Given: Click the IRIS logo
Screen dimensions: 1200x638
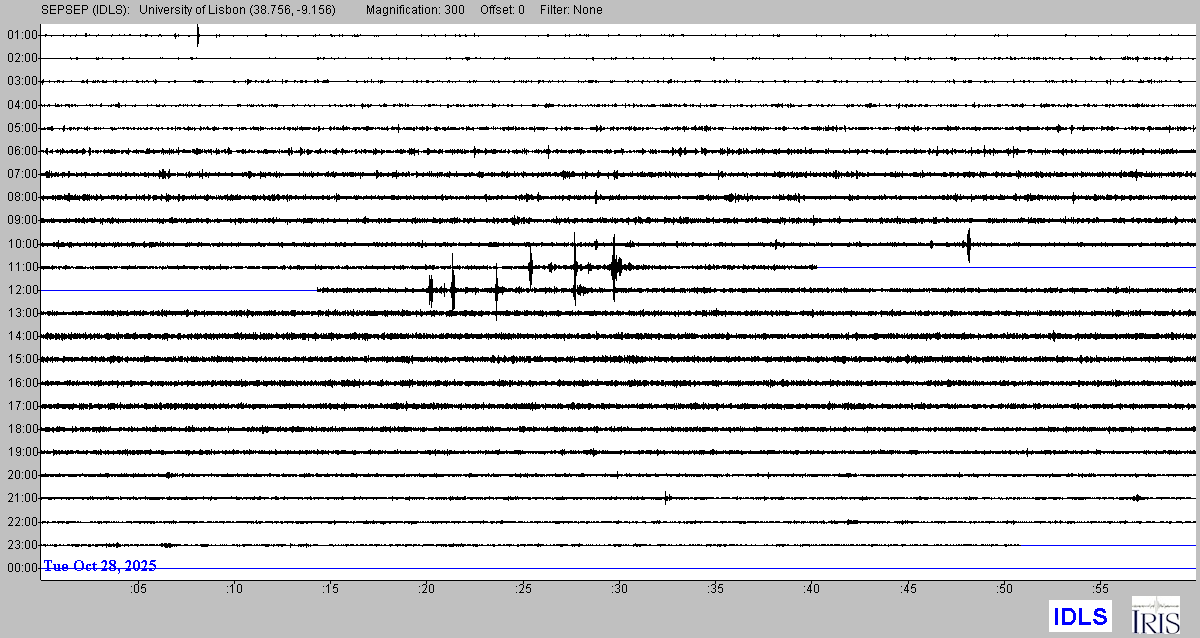Looking at the screenshot, I should 1154,615.
